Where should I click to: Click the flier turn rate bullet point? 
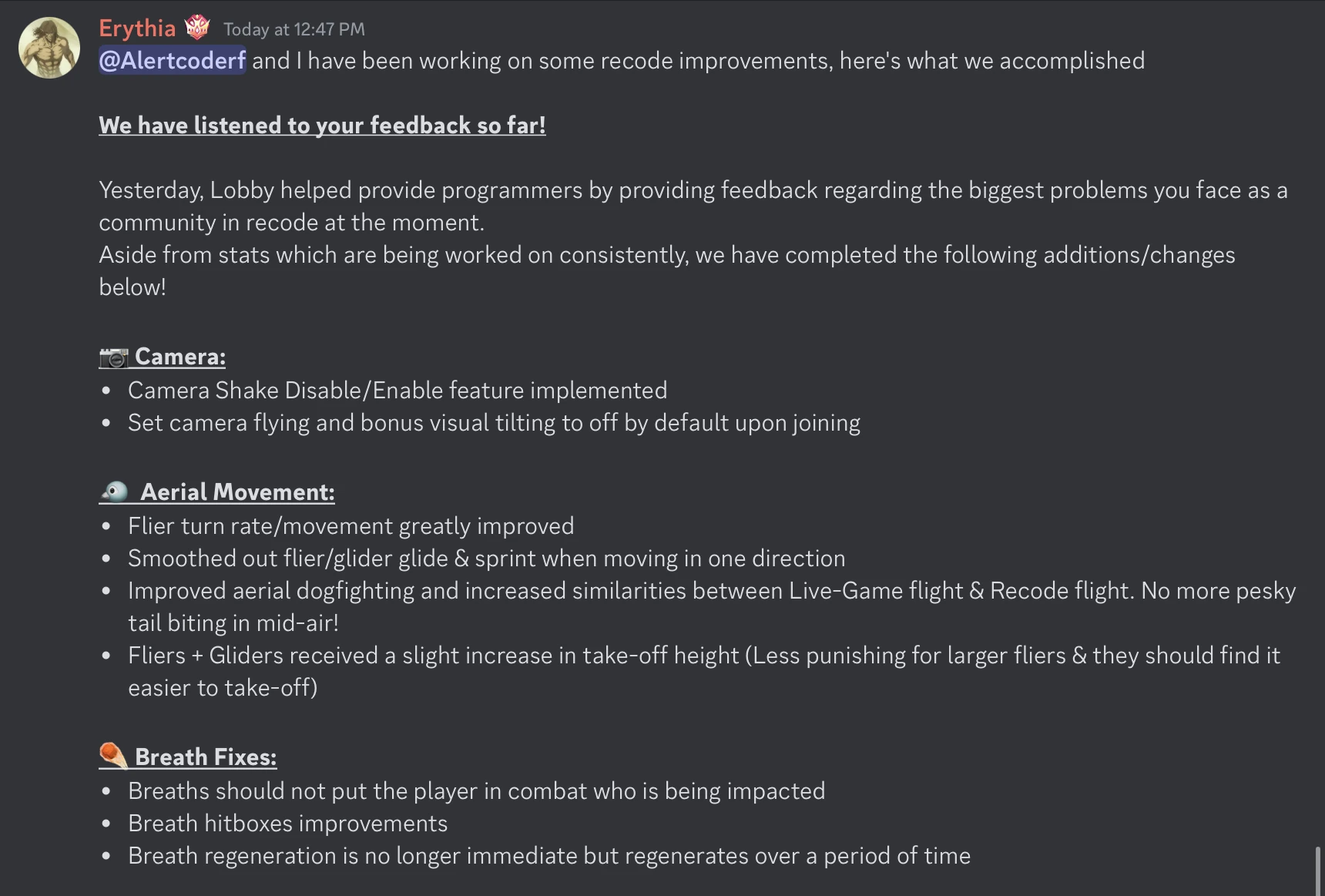tap(351, 525)
